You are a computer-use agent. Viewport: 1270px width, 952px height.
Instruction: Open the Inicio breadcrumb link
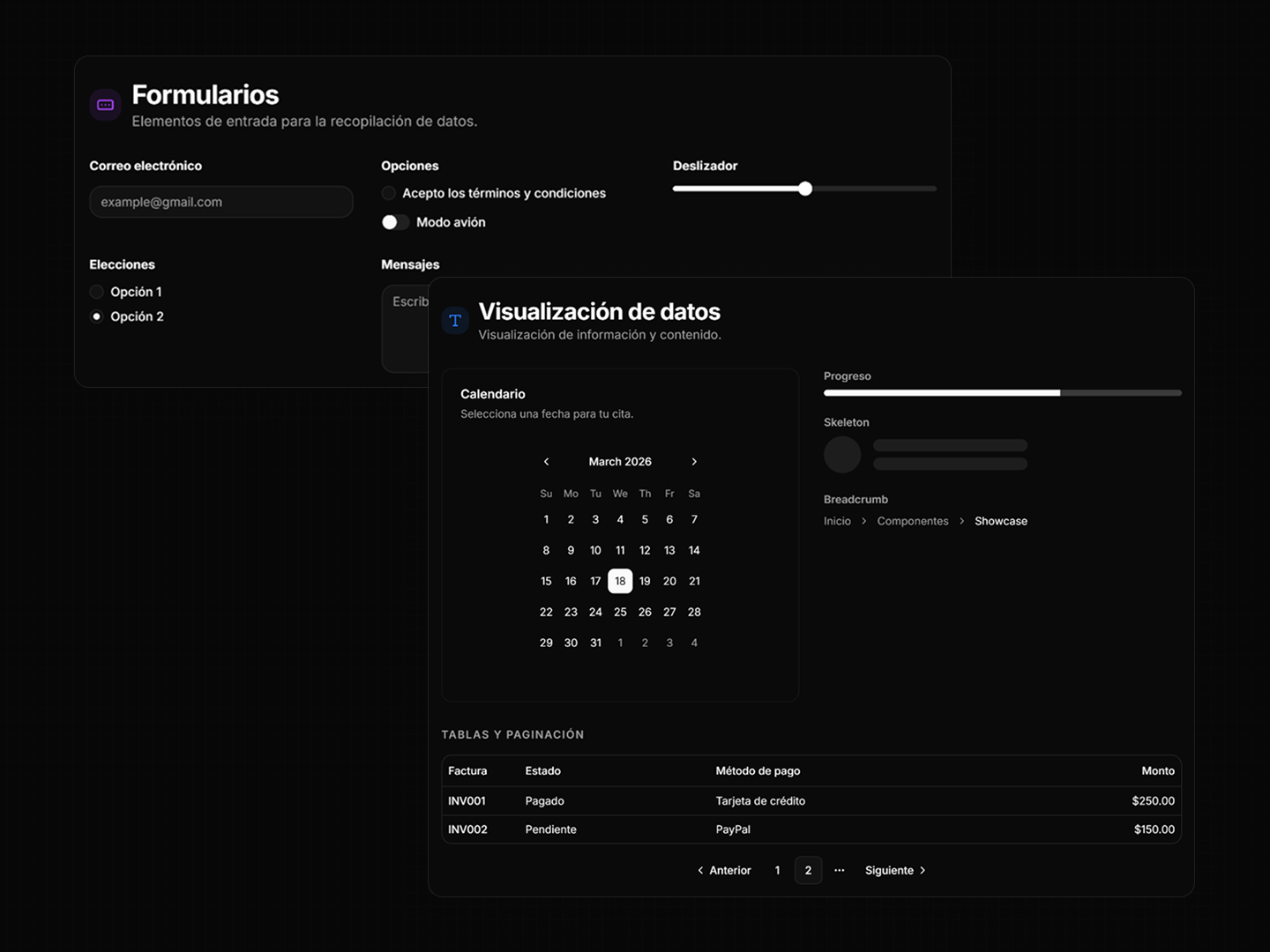(x=837, y=521)
